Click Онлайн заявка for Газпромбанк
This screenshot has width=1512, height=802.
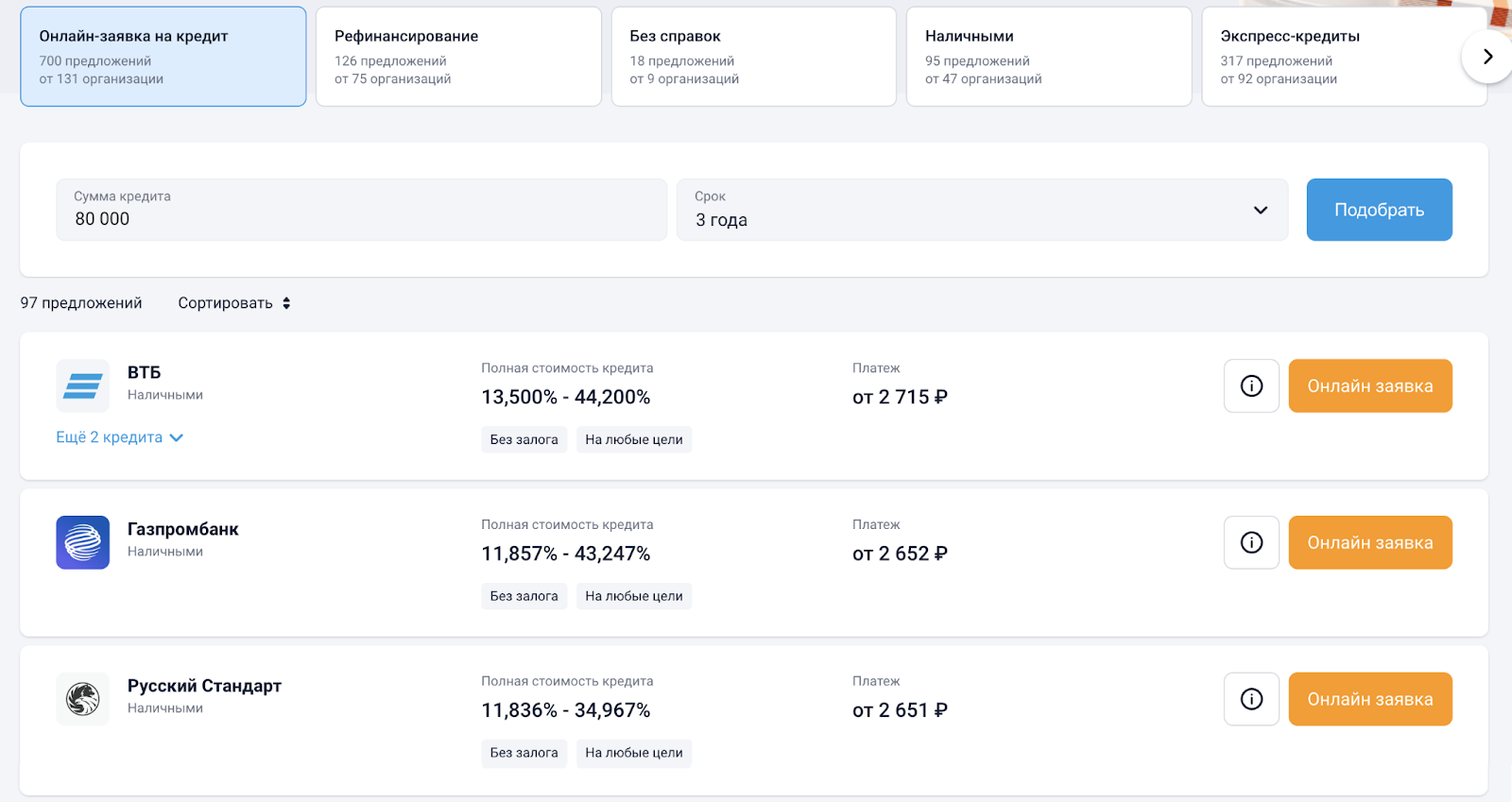click(1370, 542)
